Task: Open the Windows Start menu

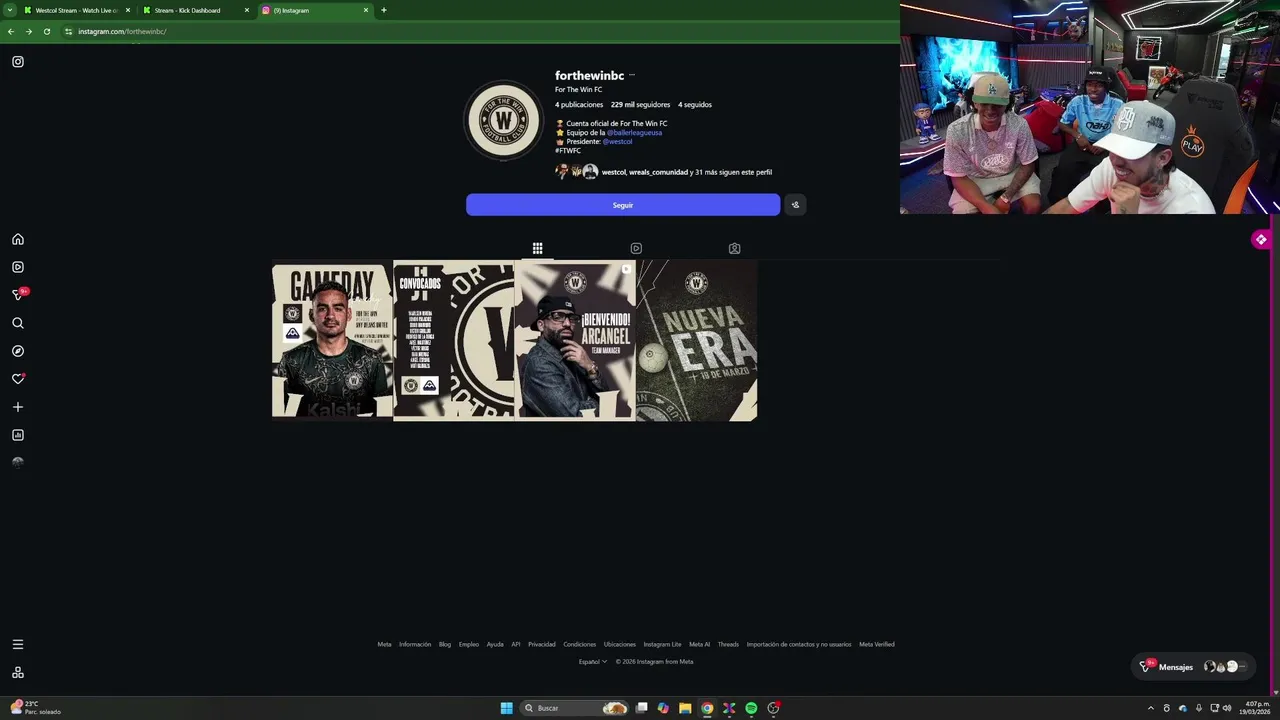Action: [506, 708]
